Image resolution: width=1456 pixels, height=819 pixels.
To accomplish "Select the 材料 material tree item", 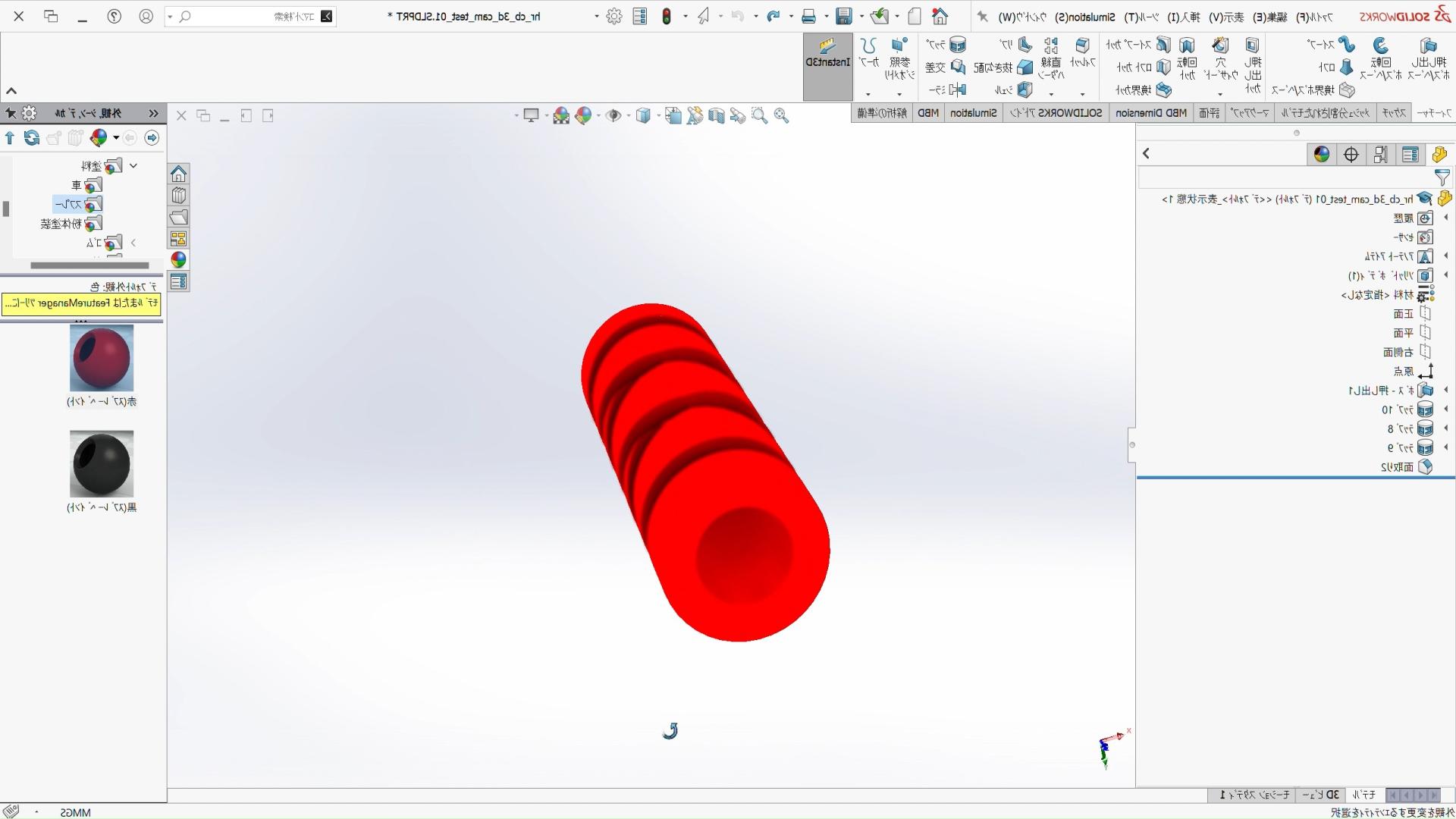I will [x=1388, y=295].
